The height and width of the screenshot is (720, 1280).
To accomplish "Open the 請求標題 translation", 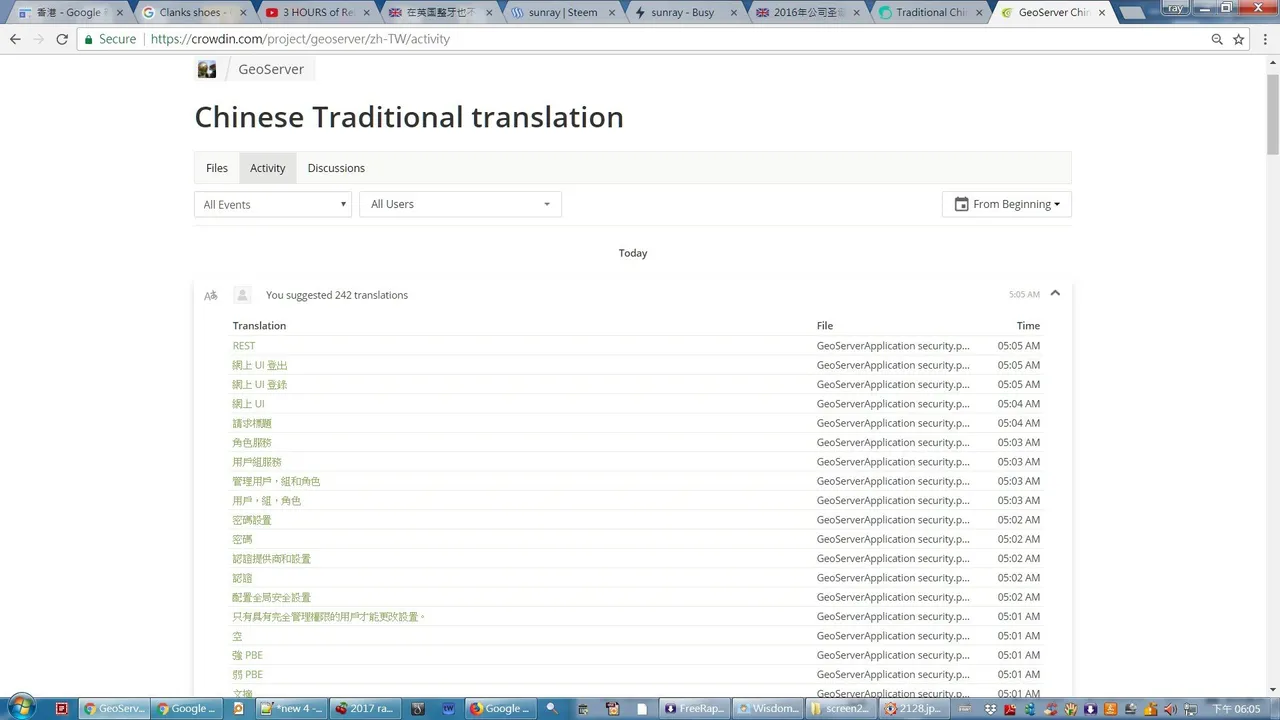I will (252, 423).
